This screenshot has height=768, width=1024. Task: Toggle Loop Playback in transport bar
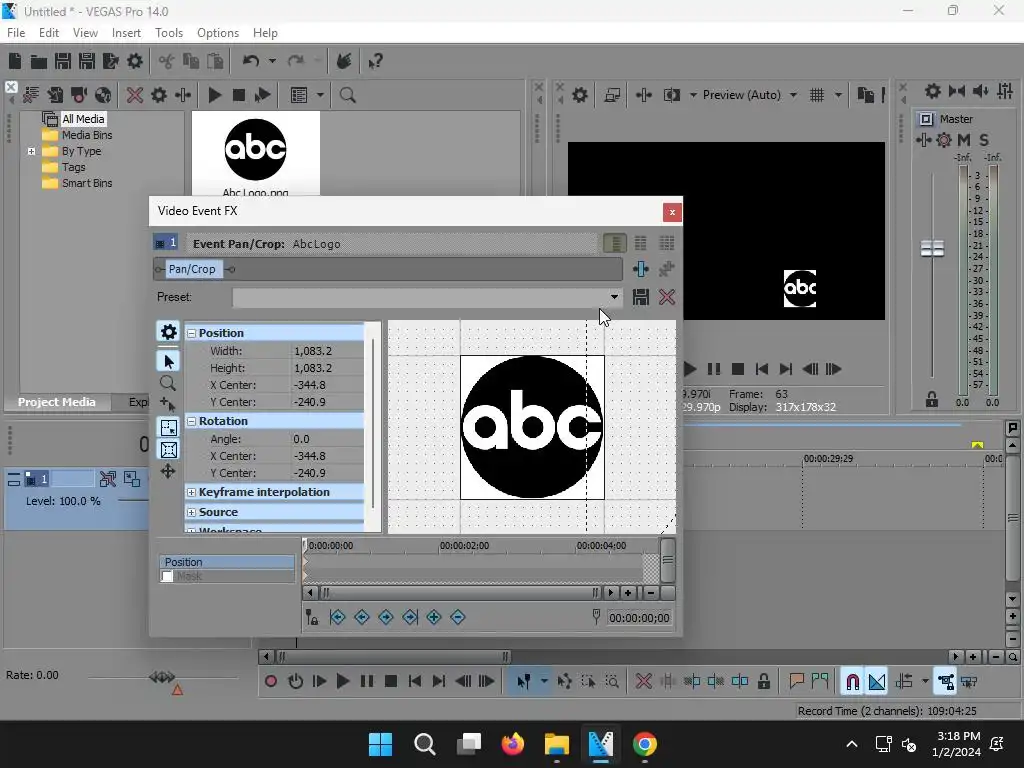pos(295,682)
